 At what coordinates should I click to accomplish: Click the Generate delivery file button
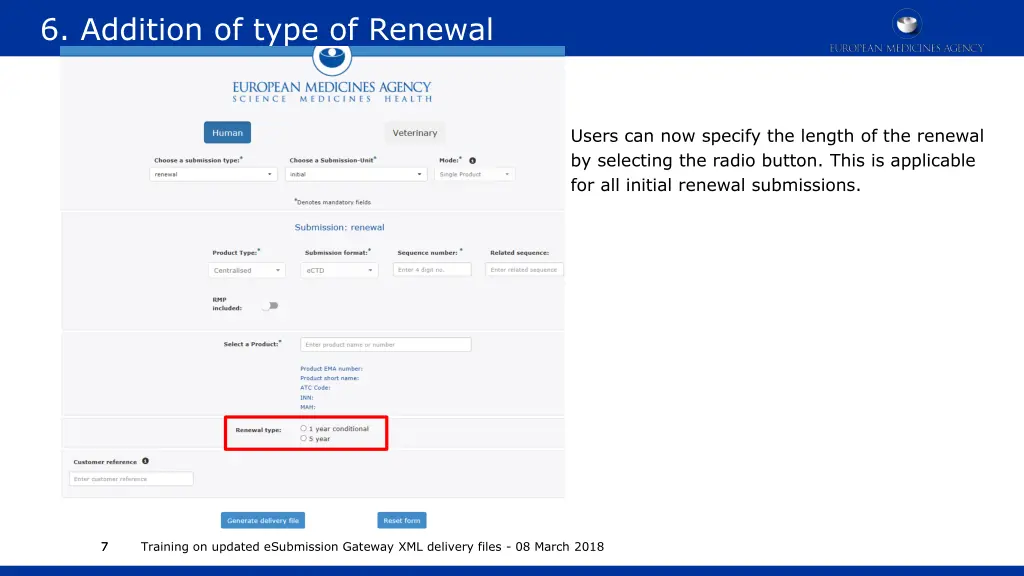click(263, 520)
